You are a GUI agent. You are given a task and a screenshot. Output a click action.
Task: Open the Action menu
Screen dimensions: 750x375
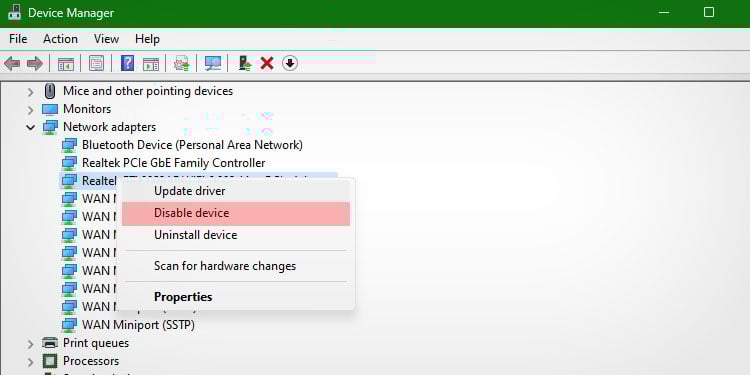(x=60, y=39)
